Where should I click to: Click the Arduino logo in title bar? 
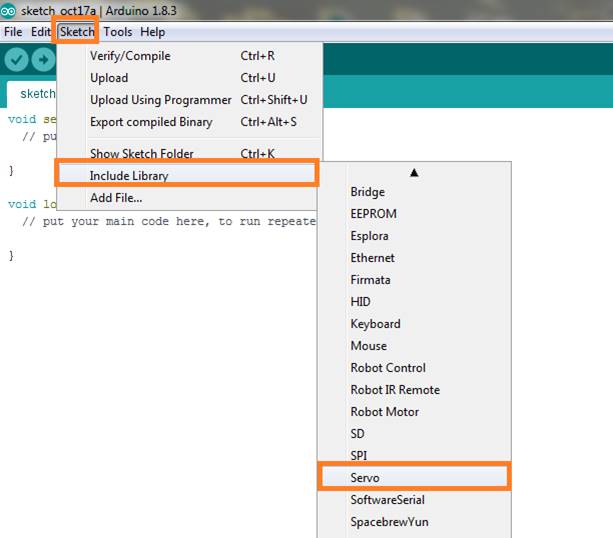[x=8, y=11]
